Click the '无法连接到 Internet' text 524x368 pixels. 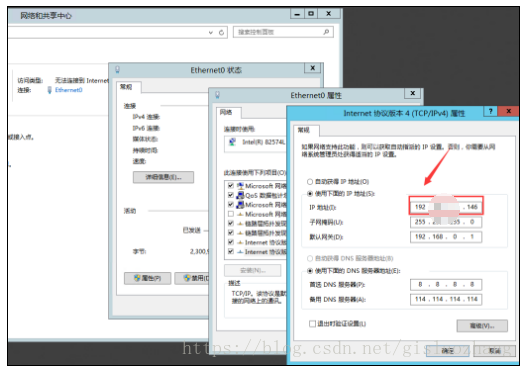pos(82,81)
